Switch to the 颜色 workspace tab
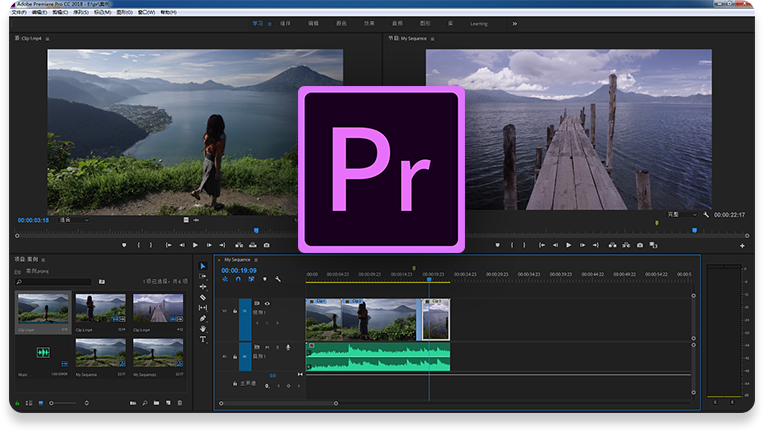The height and width of the screenshot is (432, 764). (341, 23)
